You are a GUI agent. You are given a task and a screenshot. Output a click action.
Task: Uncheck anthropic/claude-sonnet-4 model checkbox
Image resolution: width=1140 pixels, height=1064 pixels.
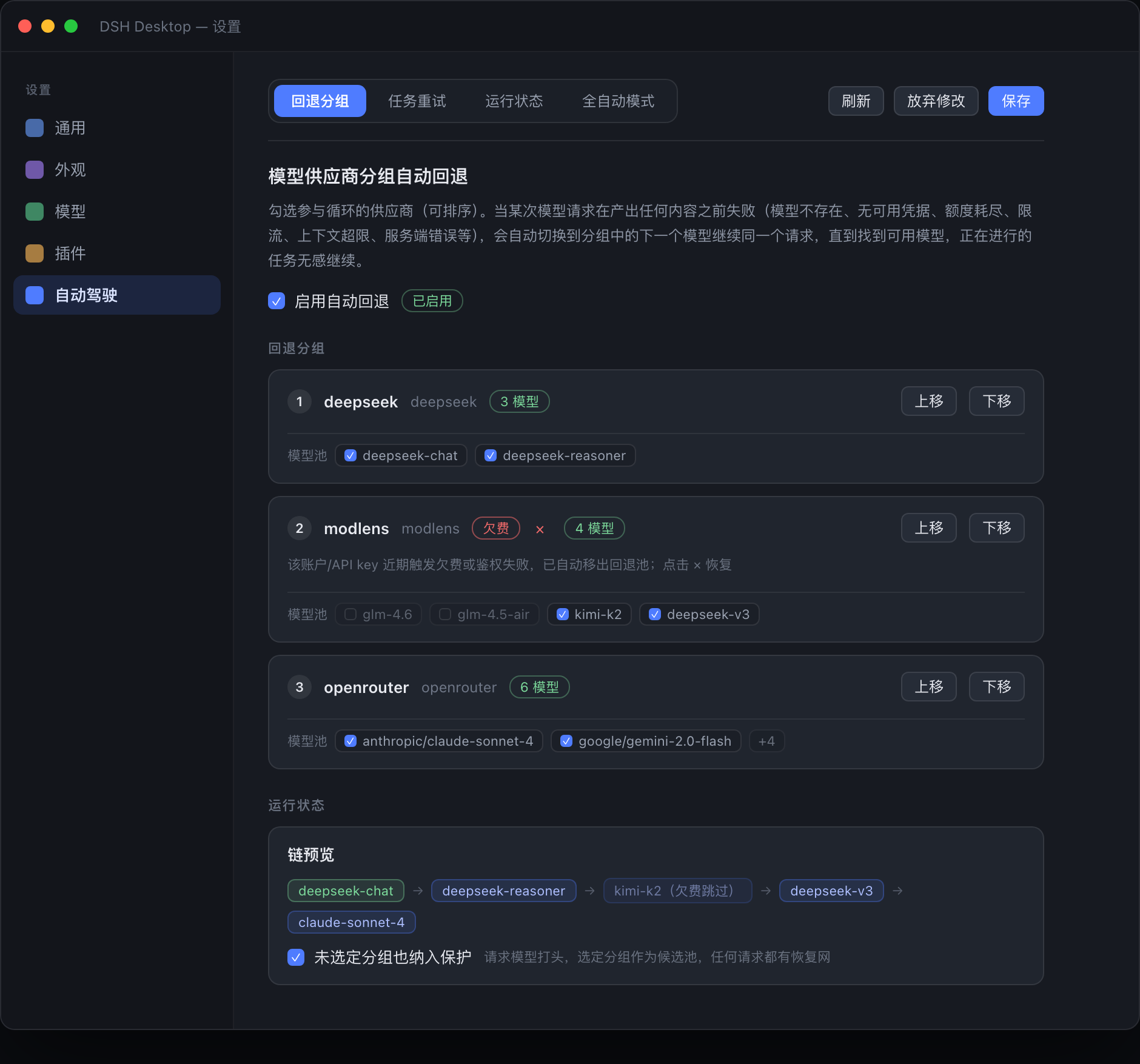point(350,741)
